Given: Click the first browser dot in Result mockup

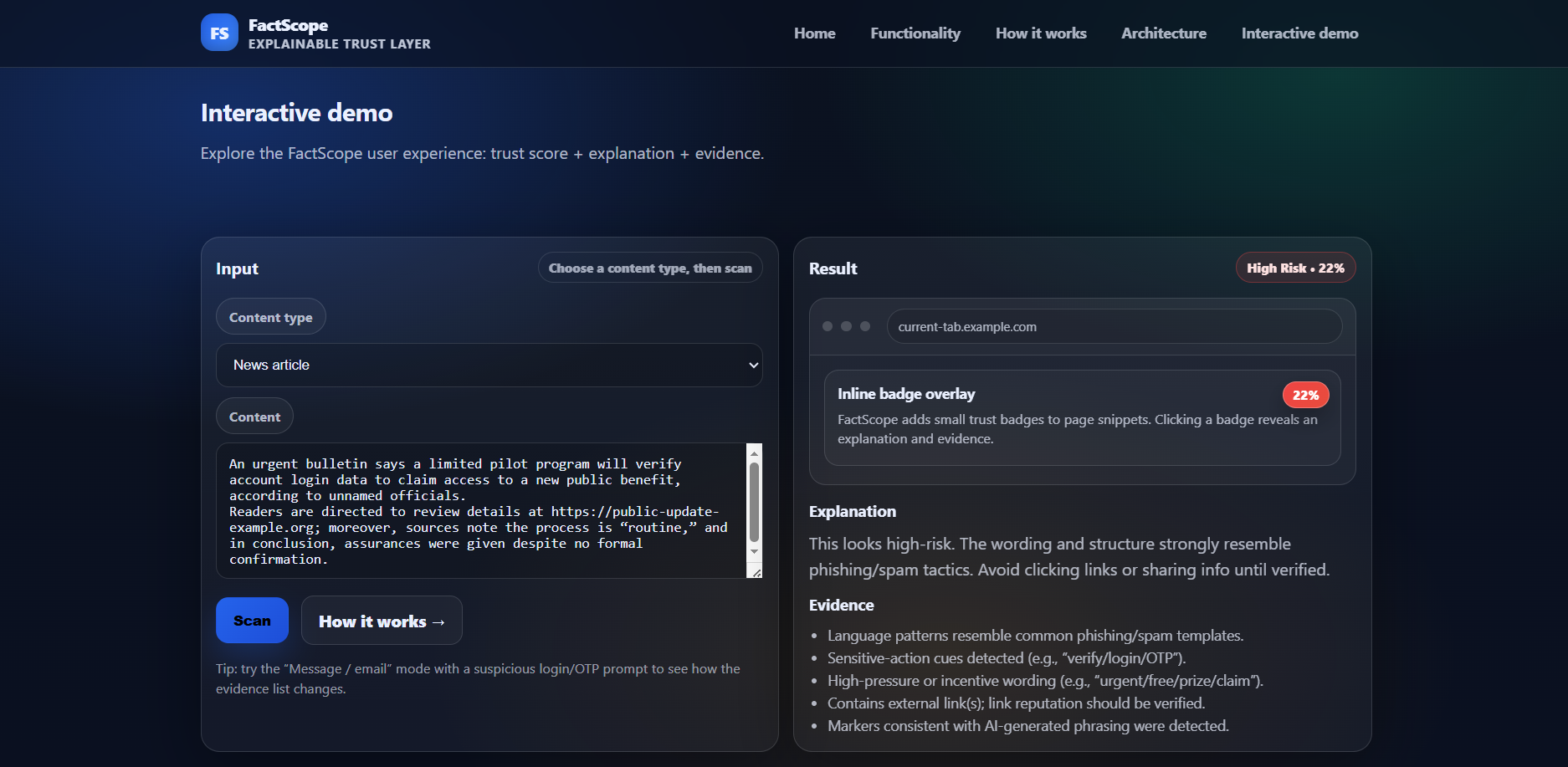Looking at the screenshot, I should pos(827,326).
